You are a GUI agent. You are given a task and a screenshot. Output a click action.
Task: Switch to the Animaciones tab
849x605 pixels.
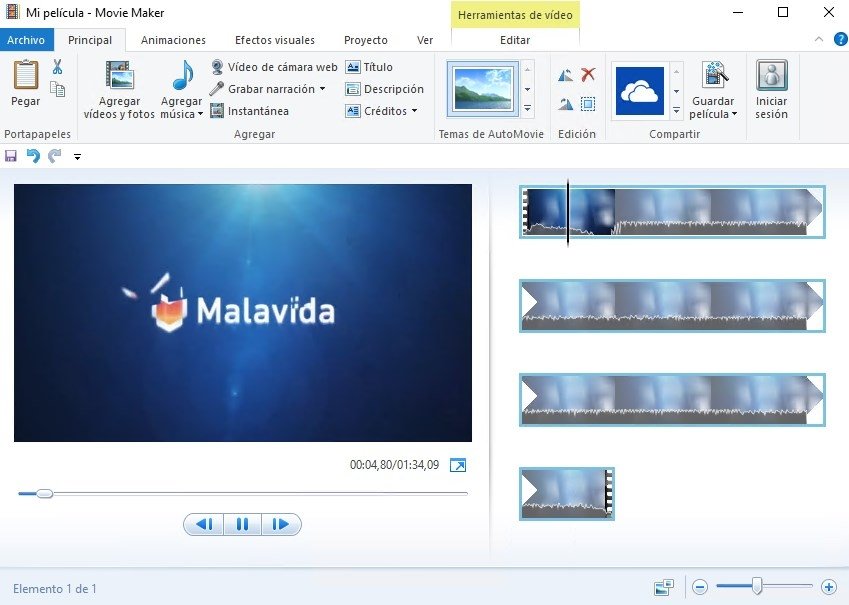coord(172,40)
